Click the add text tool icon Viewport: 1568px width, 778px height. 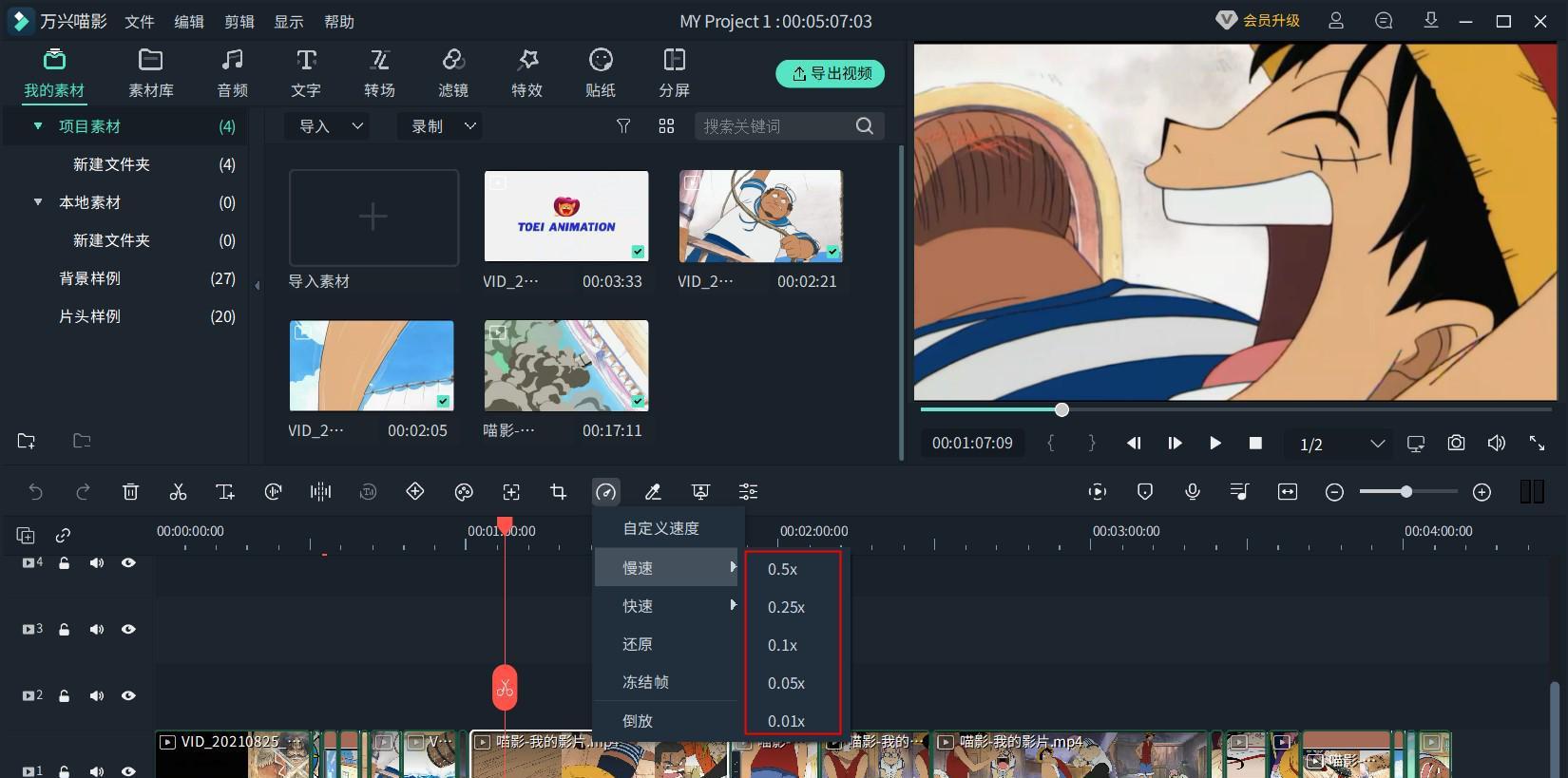point(225,491)
